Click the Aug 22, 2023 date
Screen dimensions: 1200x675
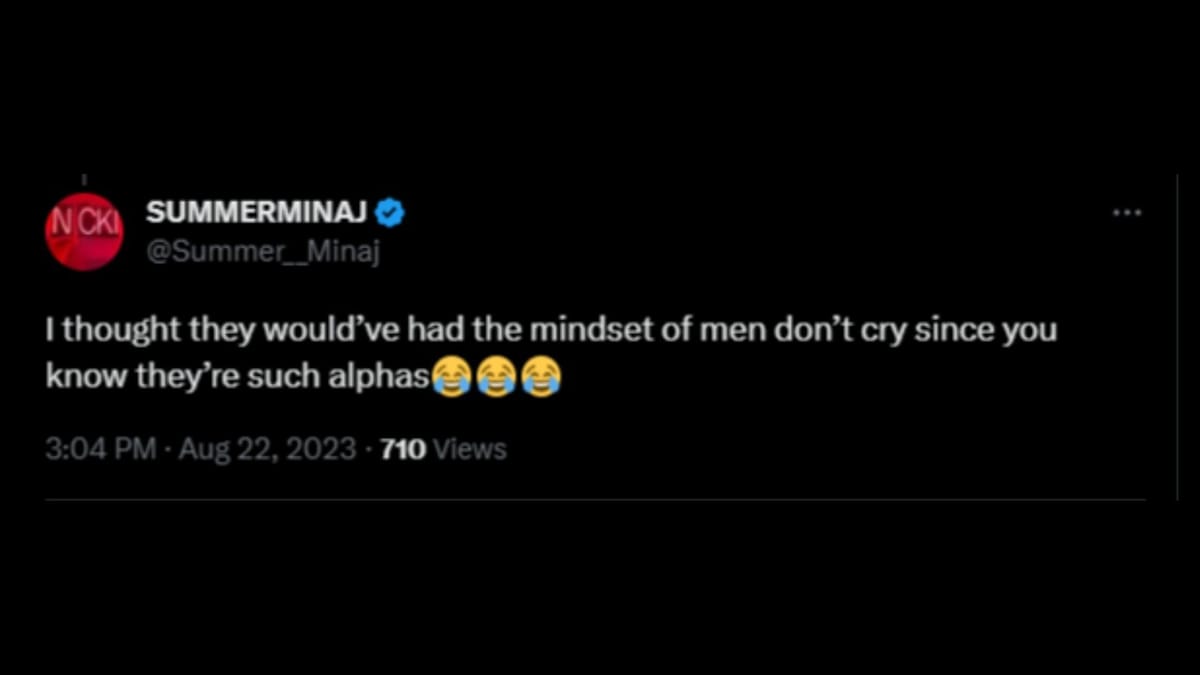[x=266, y=450]
